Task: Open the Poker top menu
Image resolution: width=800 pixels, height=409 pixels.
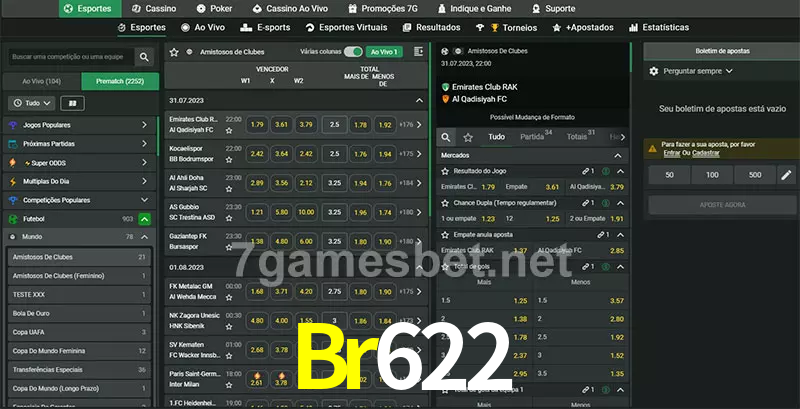Action: tap(214, 9)
